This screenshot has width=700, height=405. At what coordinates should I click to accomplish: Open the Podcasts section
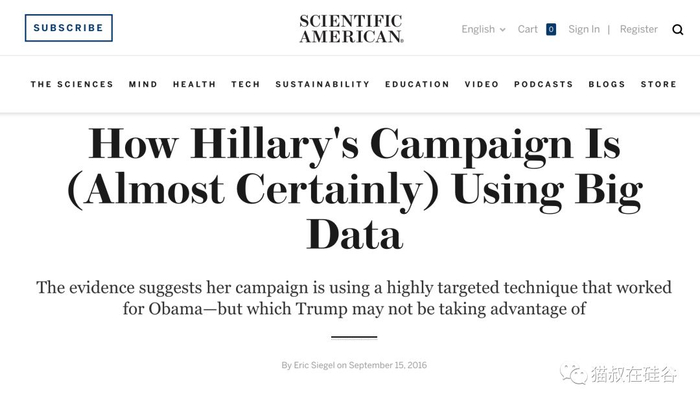coord(544,84)
